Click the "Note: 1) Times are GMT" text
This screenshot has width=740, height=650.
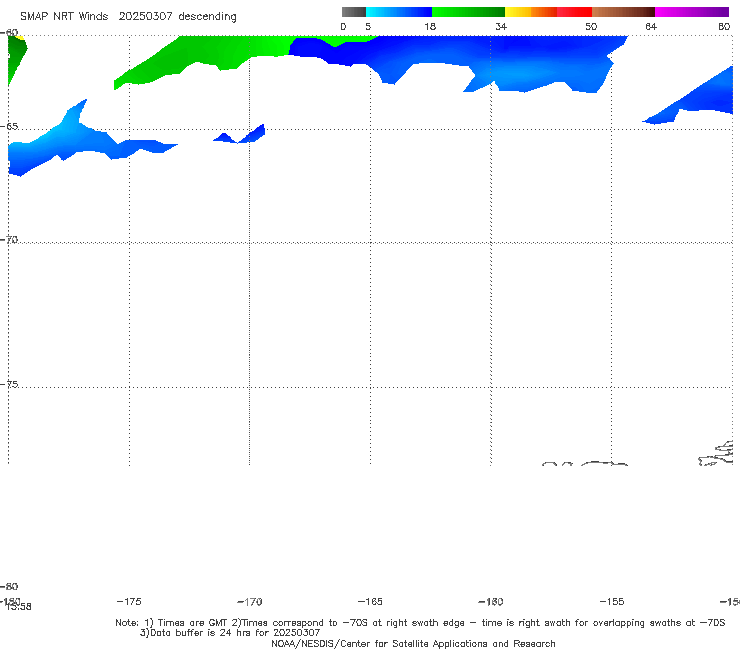pos(172,623)
